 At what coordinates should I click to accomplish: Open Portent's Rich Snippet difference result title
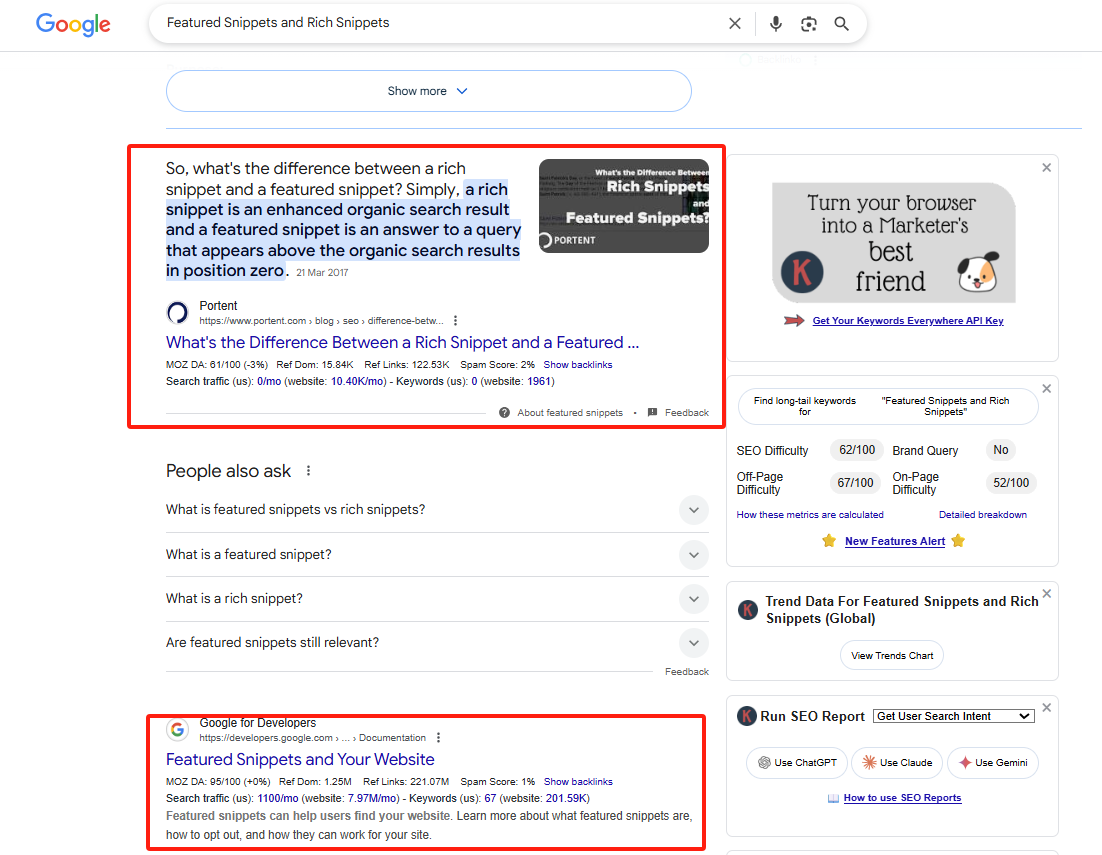tap(402, 342)
